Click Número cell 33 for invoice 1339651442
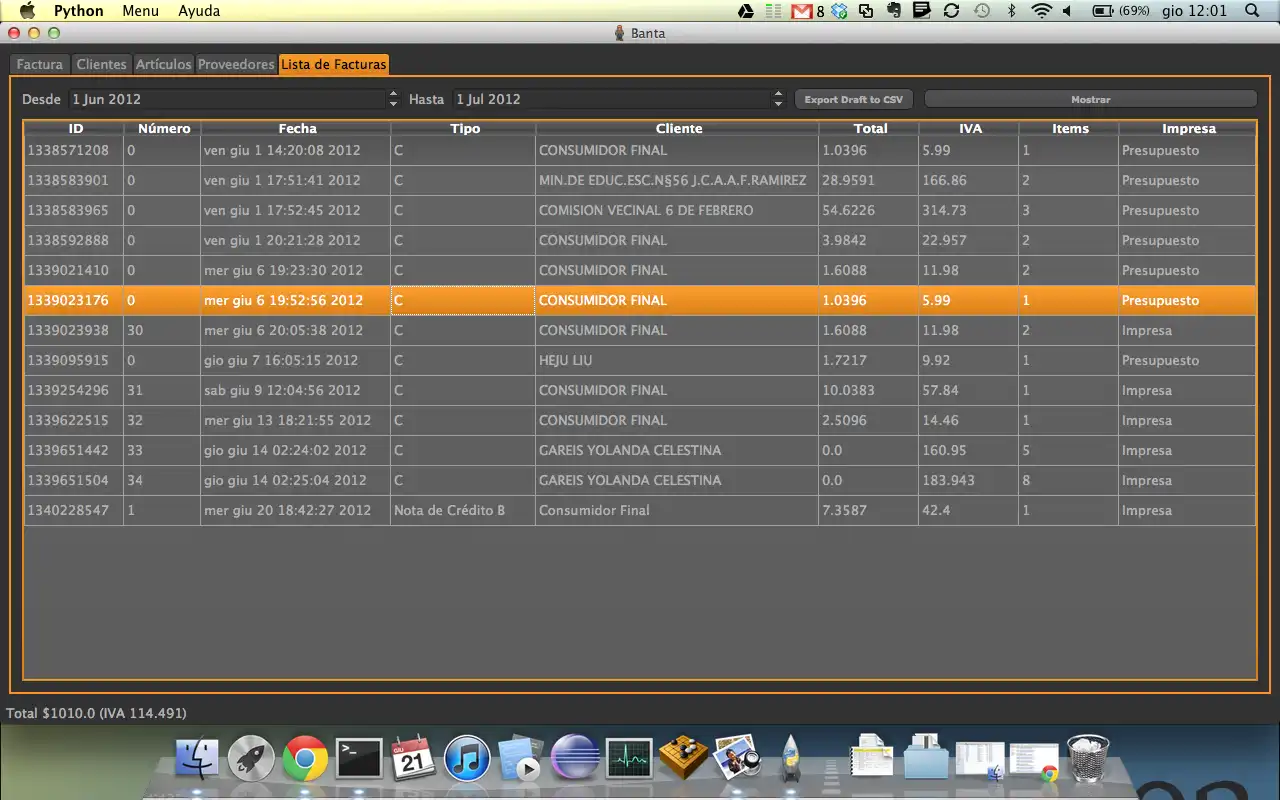The height and width of the screenshot is (800, 1280). click(x=162, y=450)
